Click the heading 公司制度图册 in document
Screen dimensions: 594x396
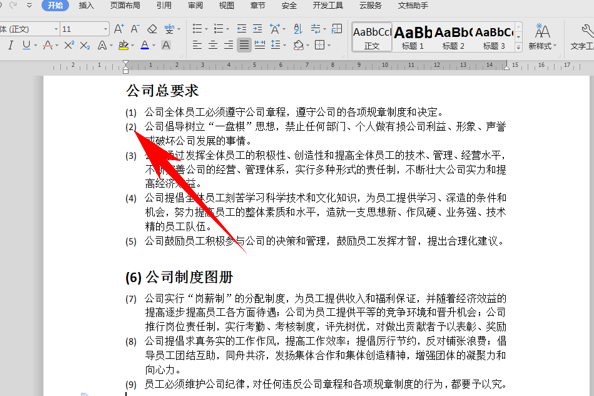[189, 277]
